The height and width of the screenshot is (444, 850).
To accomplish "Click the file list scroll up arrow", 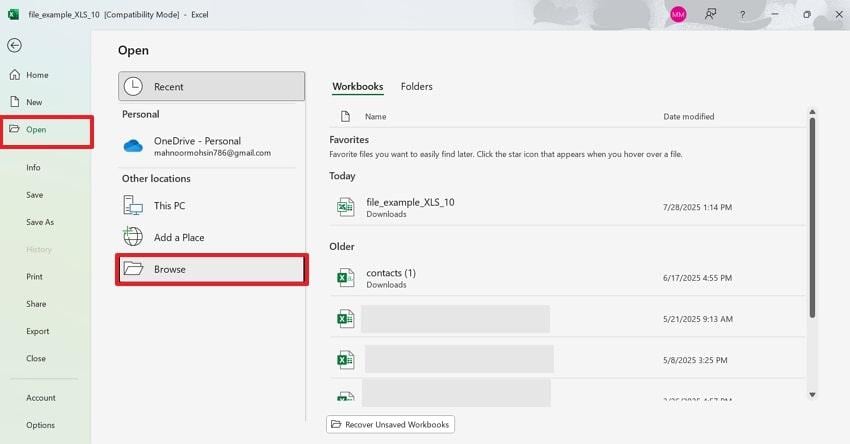I will (x=812, y=112).
